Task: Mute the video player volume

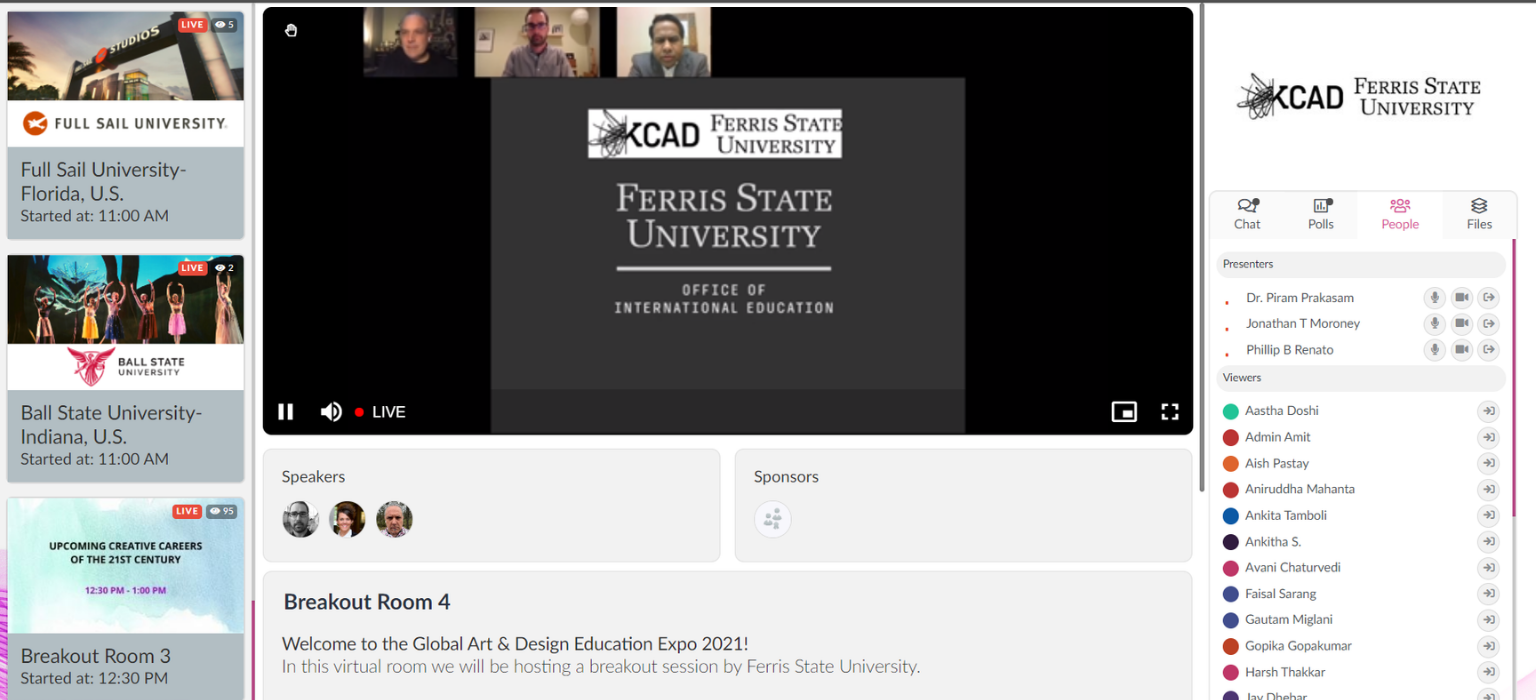Action: [x=331, y=412]
